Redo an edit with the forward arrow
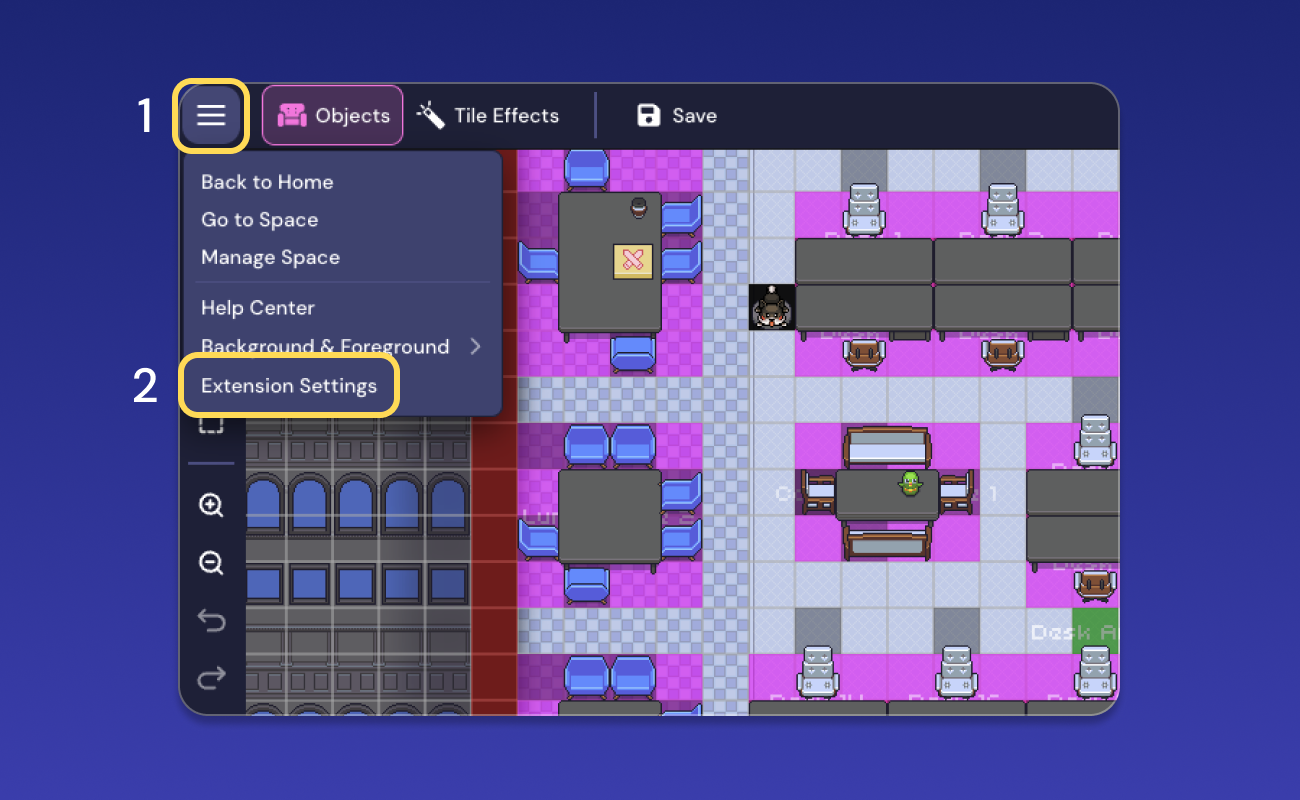This screenshot has width=1300, height=800. 210,678
